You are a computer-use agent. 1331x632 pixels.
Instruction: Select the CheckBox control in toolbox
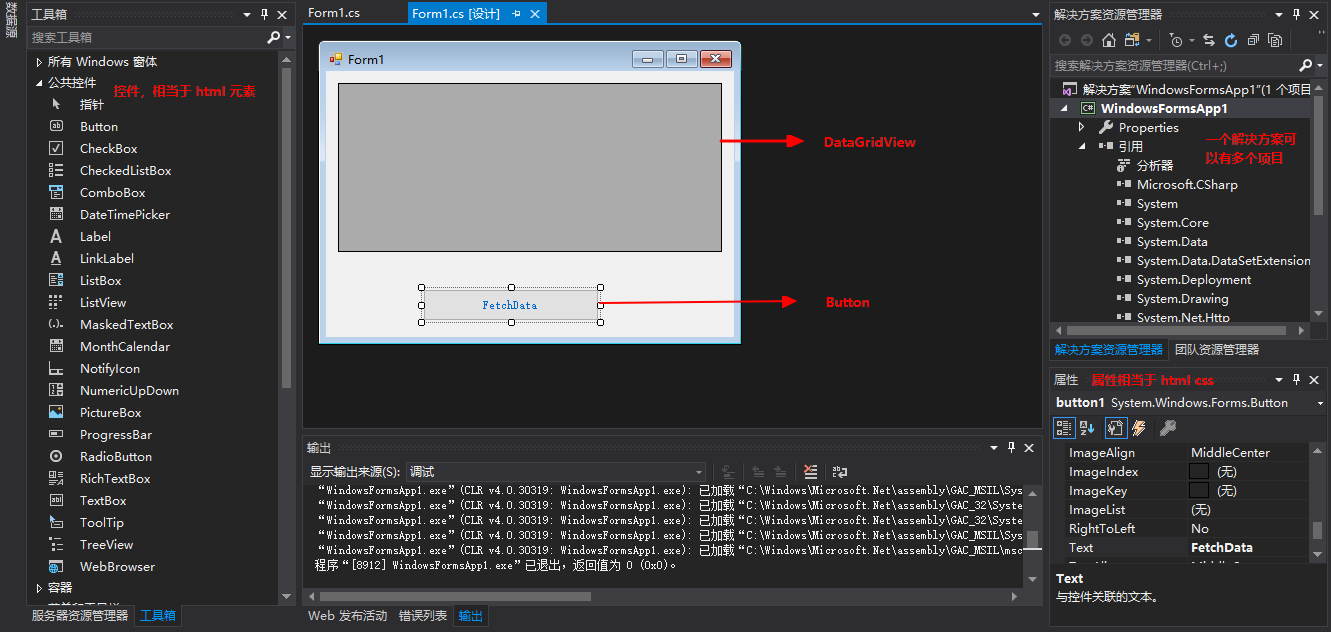click(108, 149)
